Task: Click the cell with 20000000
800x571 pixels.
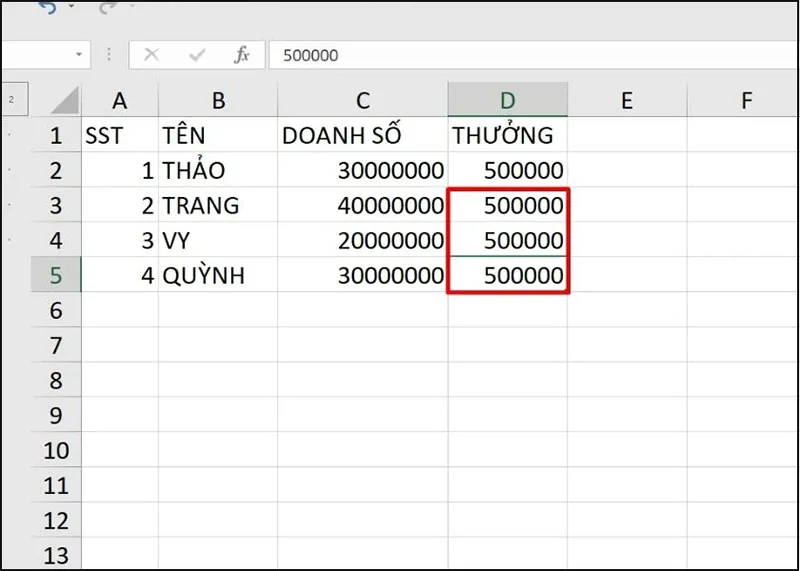Action: pos(363,240)
